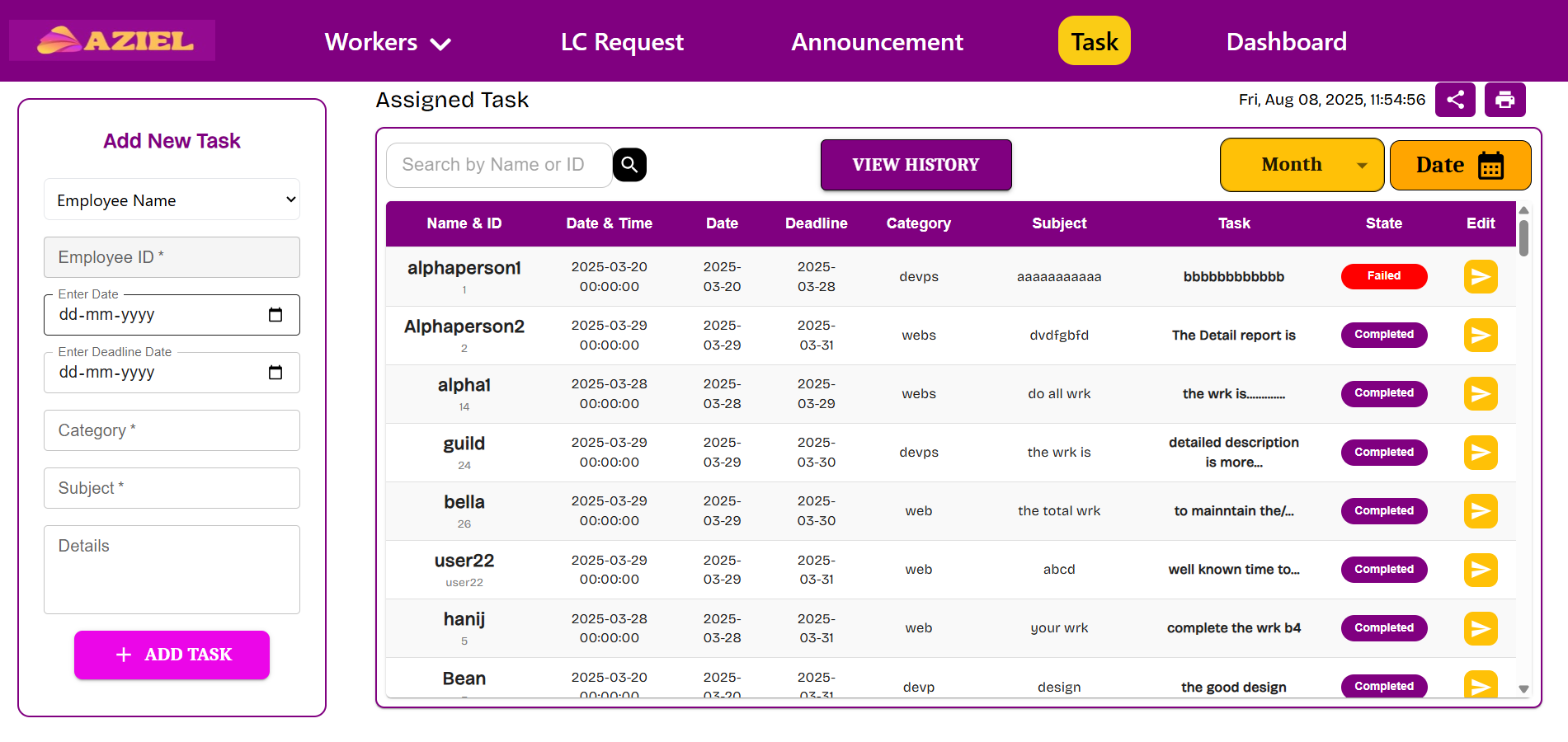Open edit arrow for alphaperson1 row
Screen dimensions: 1568x742
[x=1480, y=276]
